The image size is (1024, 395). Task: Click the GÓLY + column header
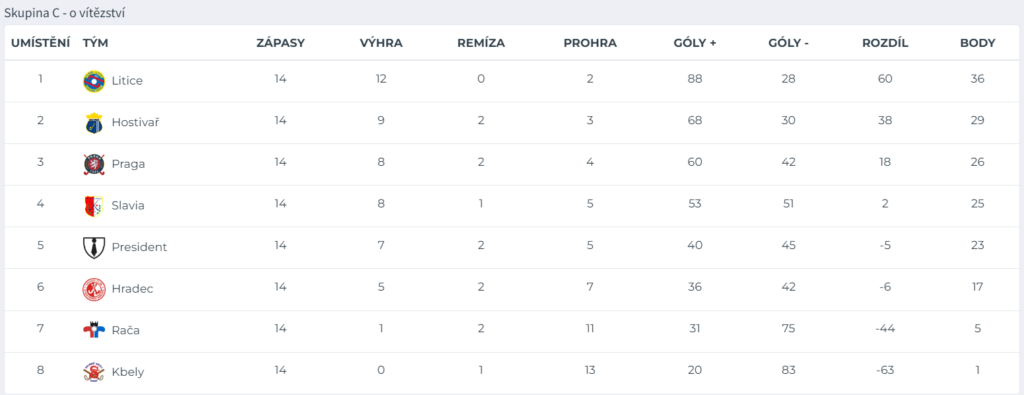click(695, 44)
